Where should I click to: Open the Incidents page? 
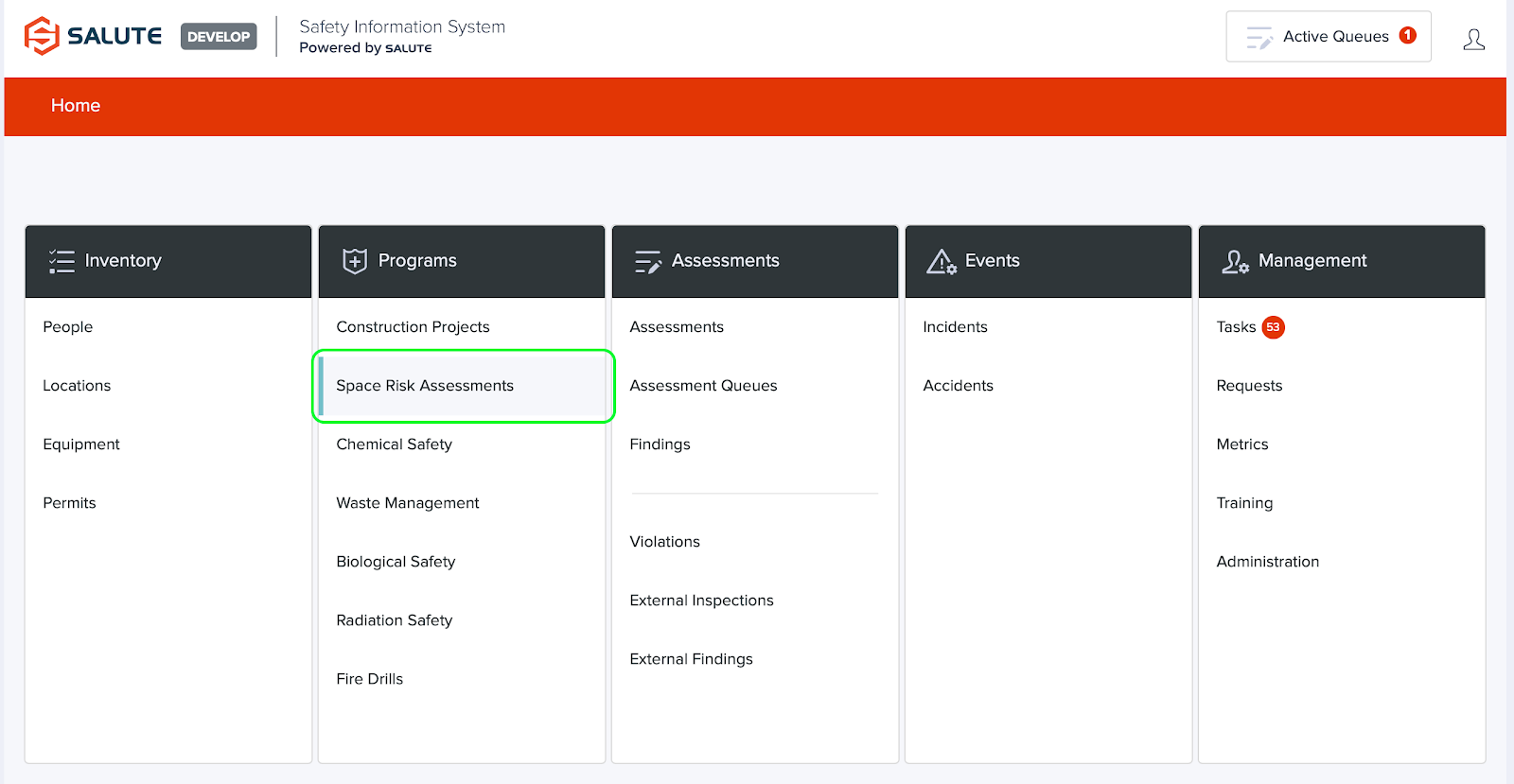point(955,327)
